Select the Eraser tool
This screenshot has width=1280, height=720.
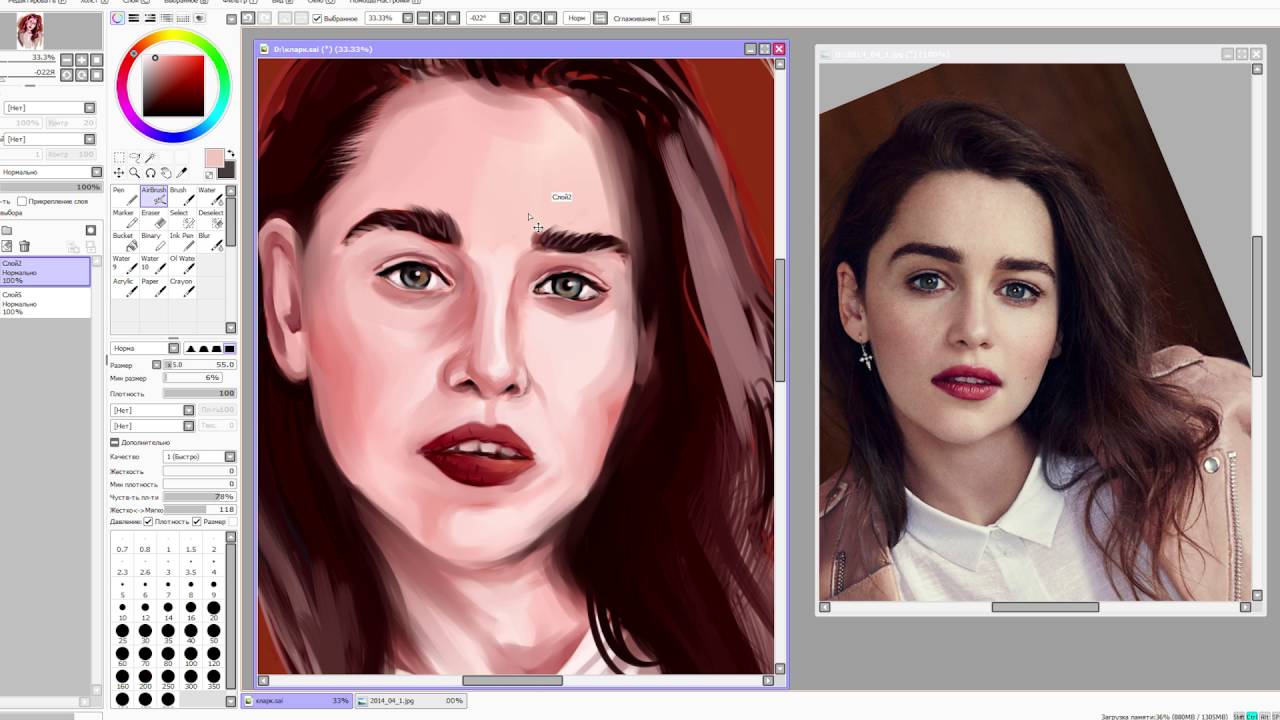[x=153, y=218]
